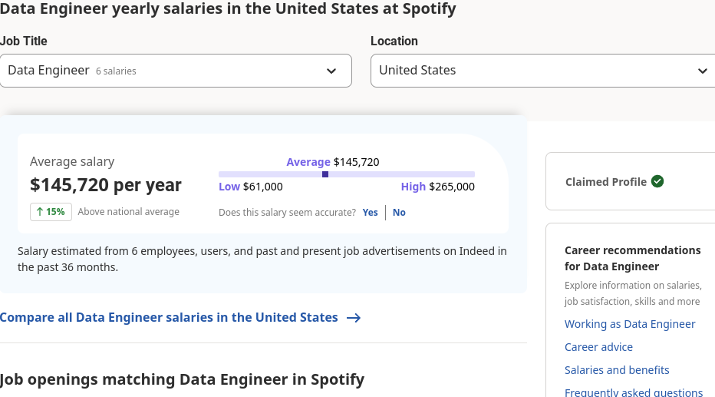This screenshot has width=715, height=397.
Task: Click the green up arrow in 15% badge
Action: (40, 211)
